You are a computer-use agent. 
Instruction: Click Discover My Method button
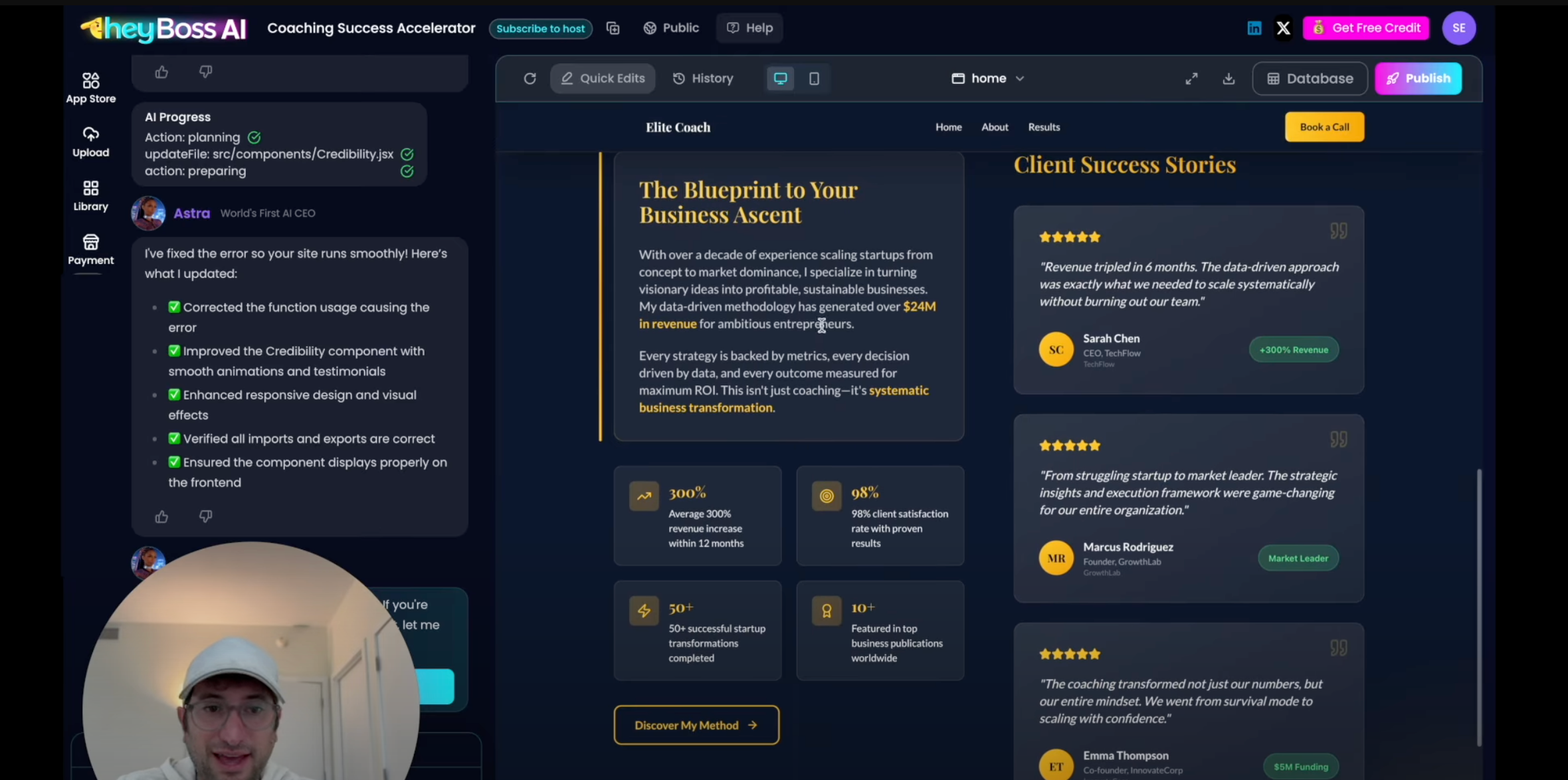696,725
